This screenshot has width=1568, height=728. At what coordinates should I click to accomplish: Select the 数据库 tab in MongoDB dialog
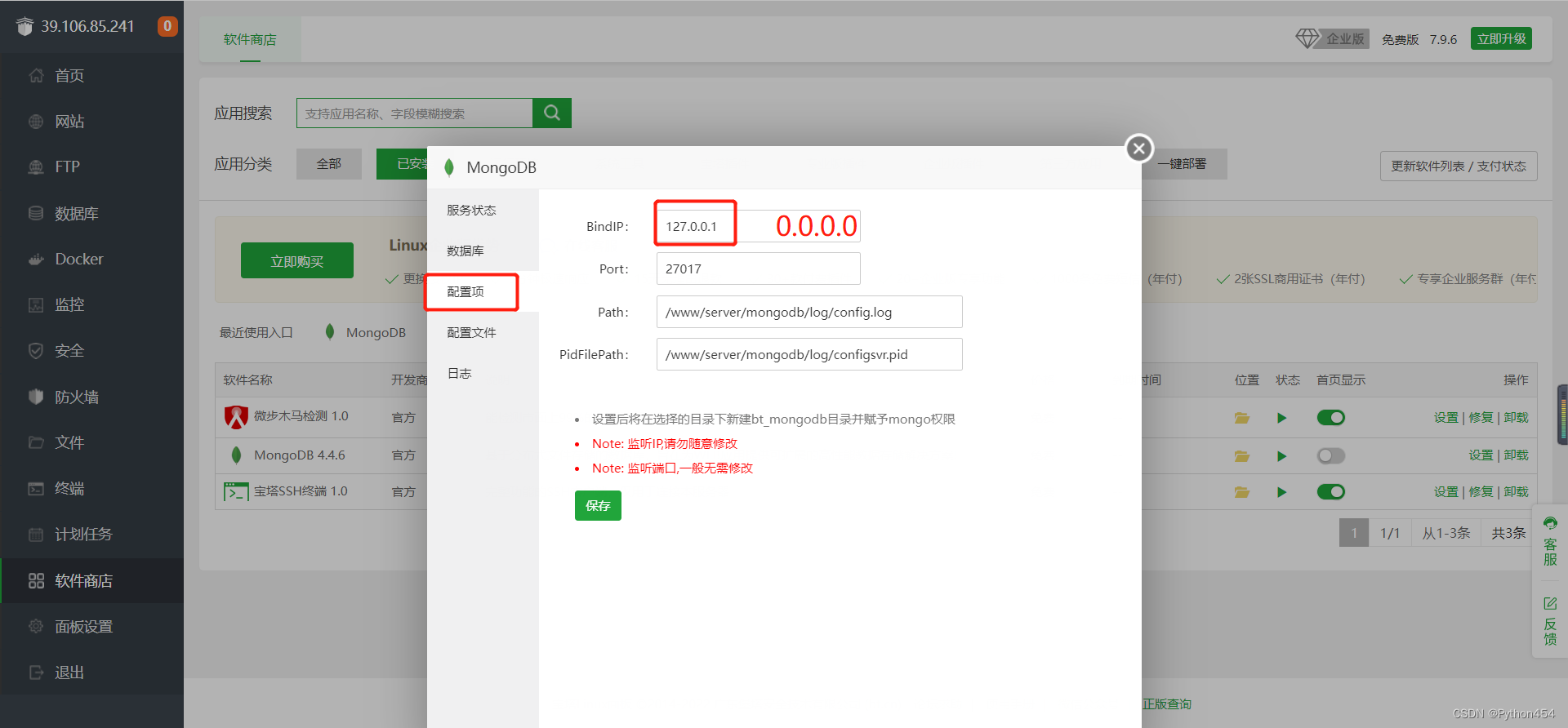click(483, 251)
